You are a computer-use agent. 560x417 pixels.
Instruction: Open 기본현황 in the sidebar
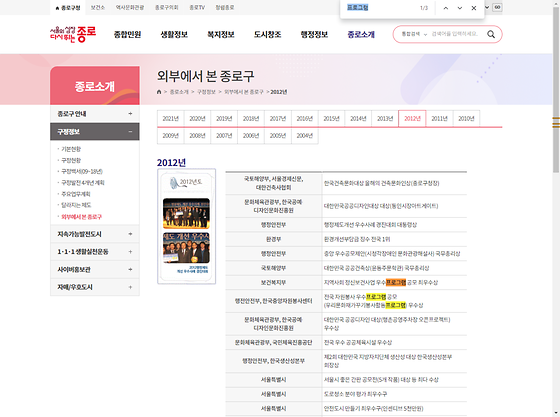pos(71,149)
